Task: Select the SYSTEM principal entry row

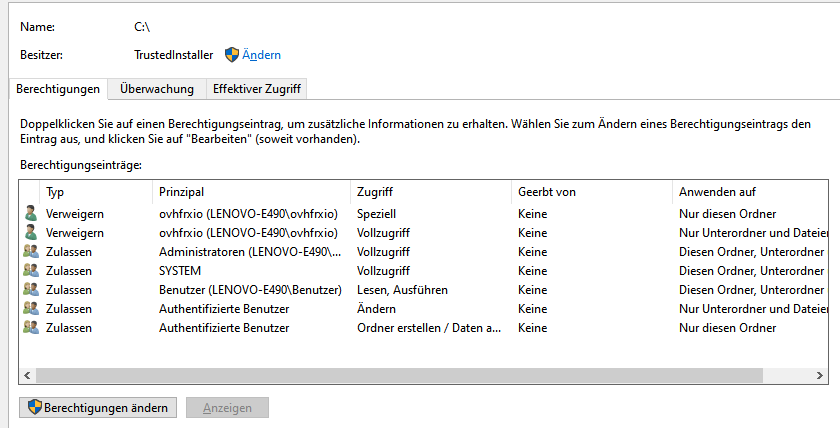Action: (x=180, y=271)
